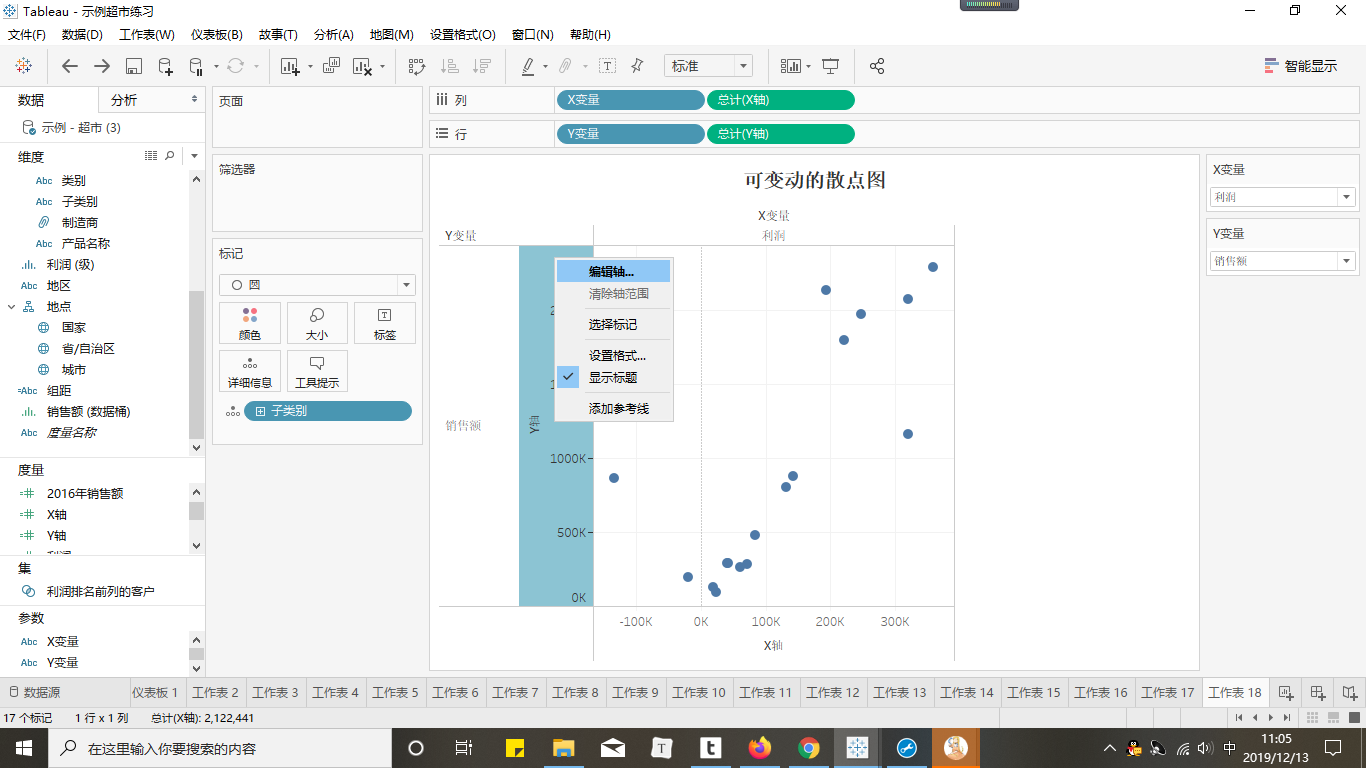Viewport: 1366px width, 768px height.
Task: Select the 制造商 dimension field
Action: click(x=80, y=222)
